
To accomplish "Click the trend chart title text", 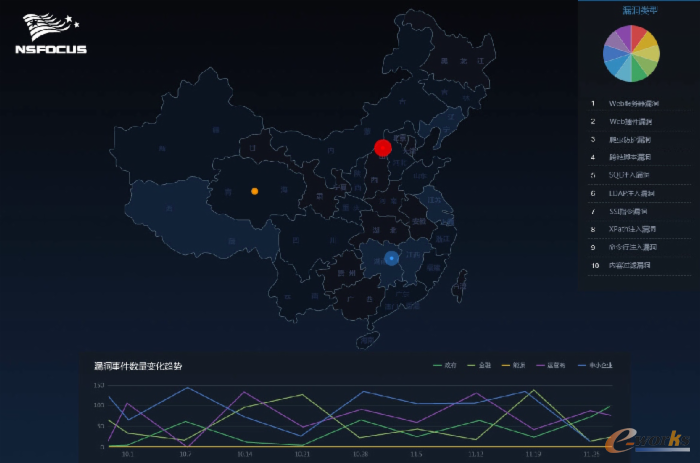I will pyautogui.click(x=138, y=366).
